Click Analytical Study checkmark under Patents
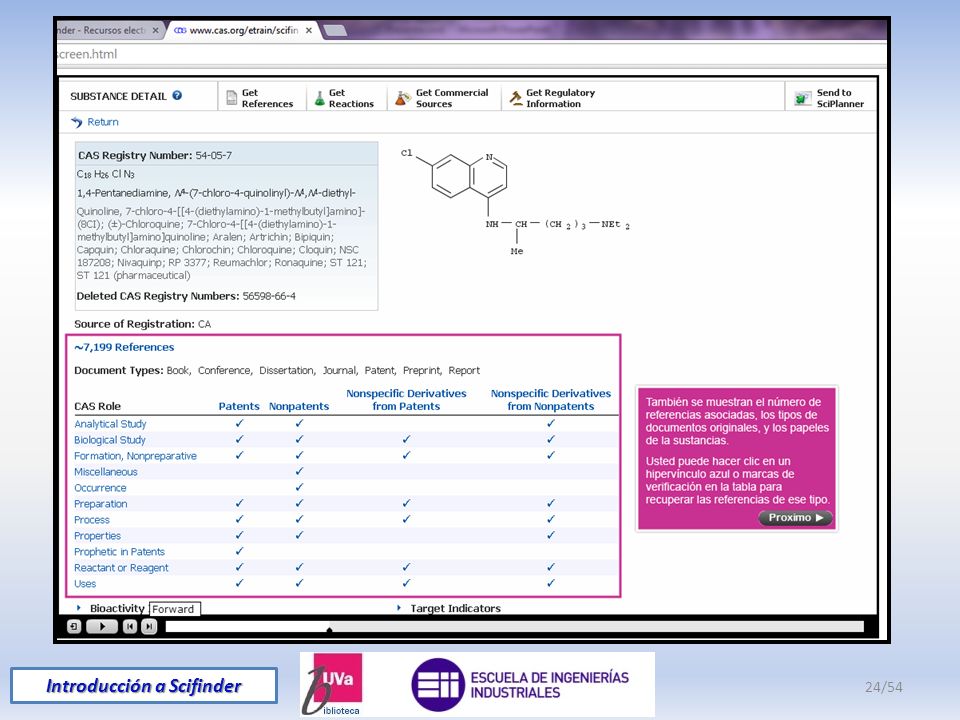 coord(239,423)
